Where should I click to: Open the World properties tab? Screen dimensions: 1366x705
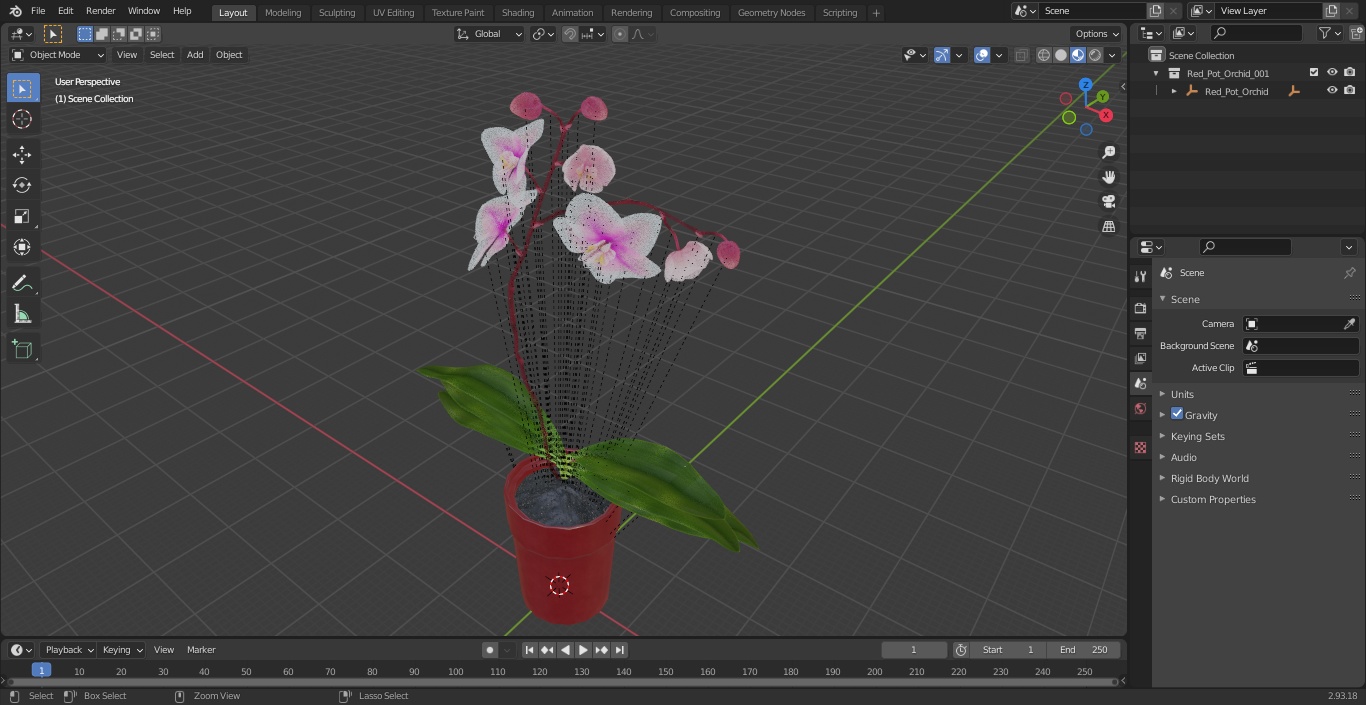click(x=1140, y=408)
